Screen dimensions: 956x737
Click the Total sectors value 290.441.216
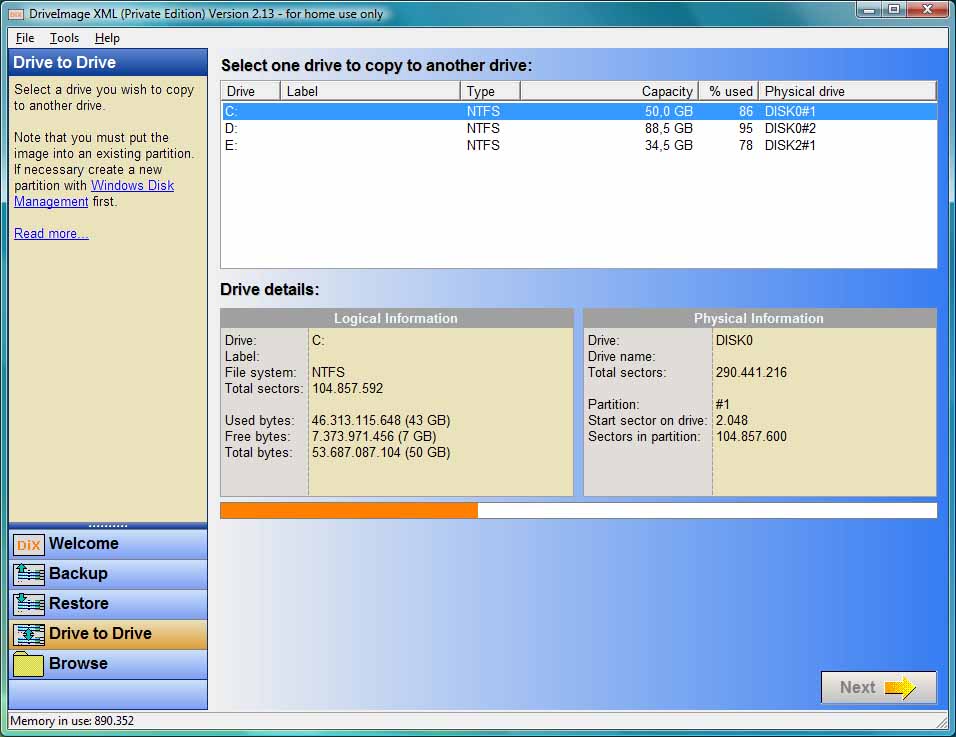pos(751,372)
